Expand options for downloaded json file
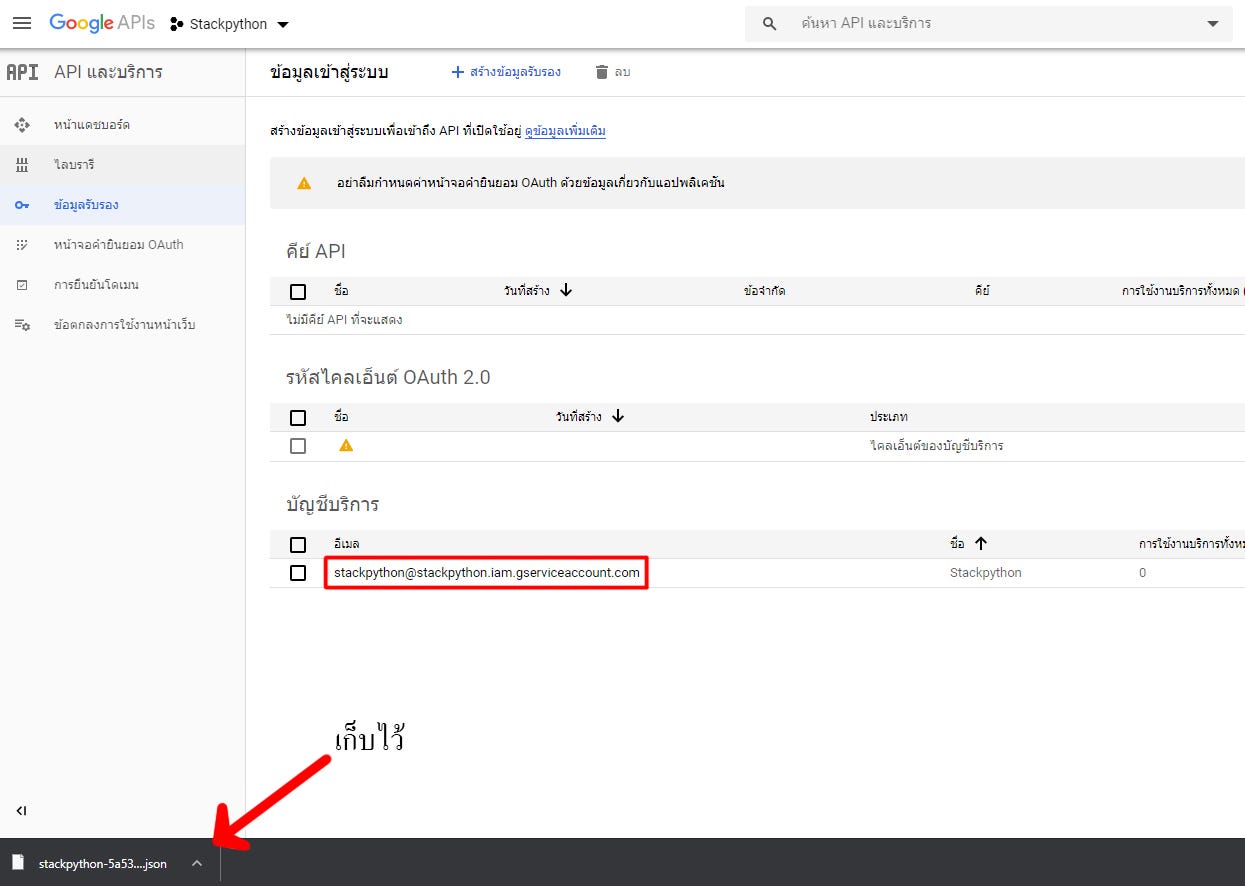 coord(197,863)
